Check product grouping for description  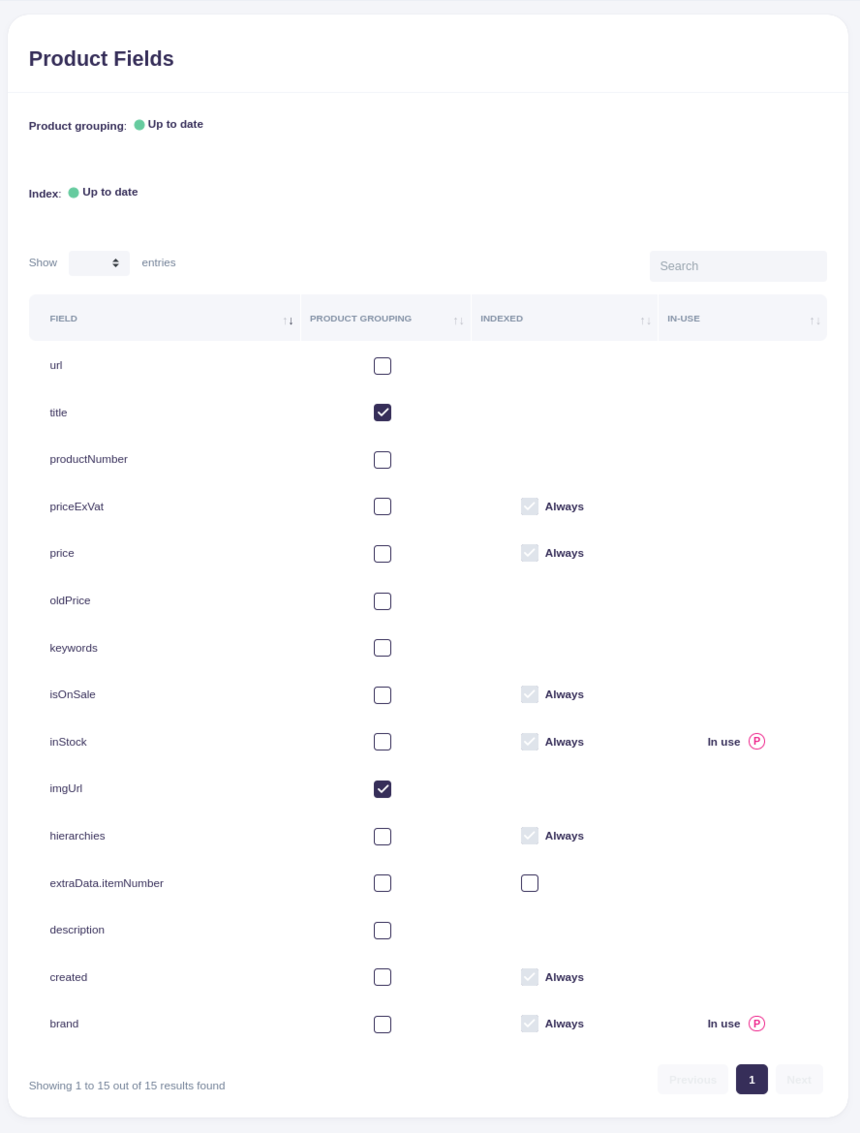382,930
